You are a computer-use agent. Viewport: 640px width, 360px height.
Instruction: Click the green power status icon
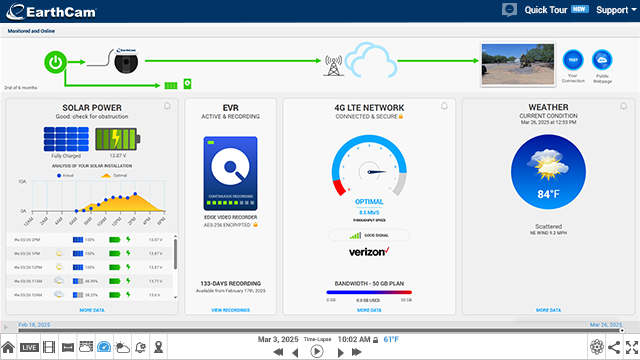pyautogui.click(x=56, y=62)
